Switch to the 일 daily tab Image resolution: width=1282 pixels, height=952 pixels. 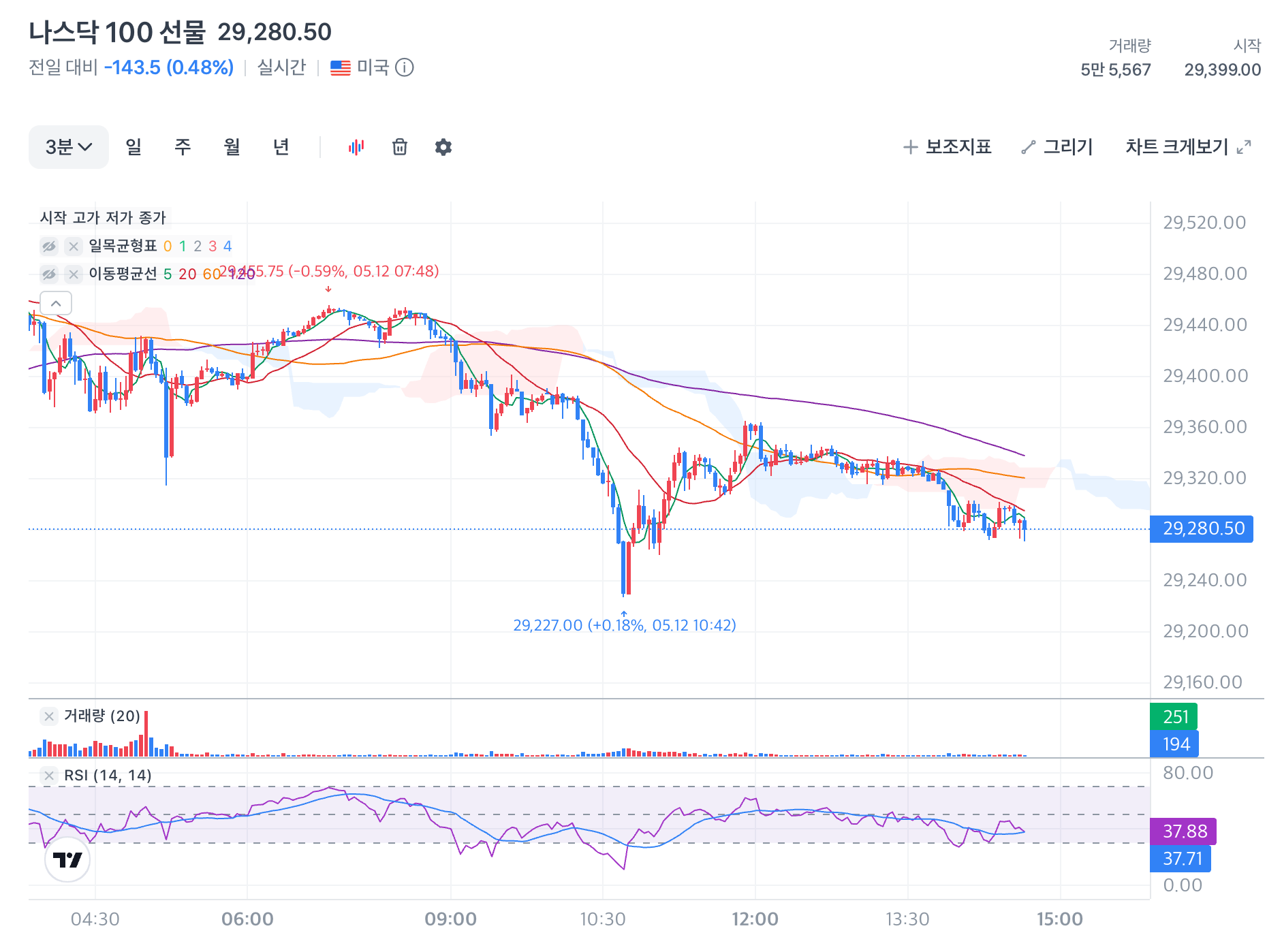tap(134, 147)
